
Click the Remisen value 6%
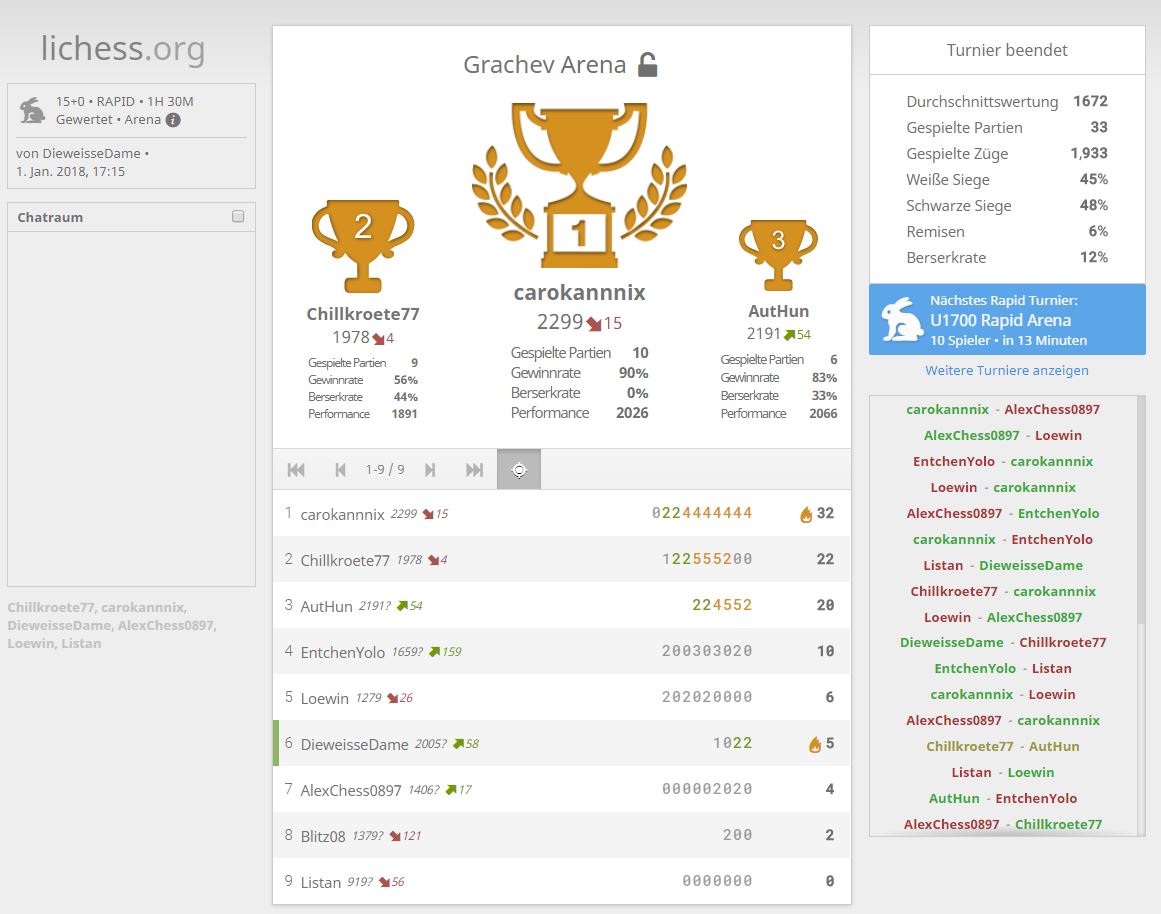point(1098,231)
